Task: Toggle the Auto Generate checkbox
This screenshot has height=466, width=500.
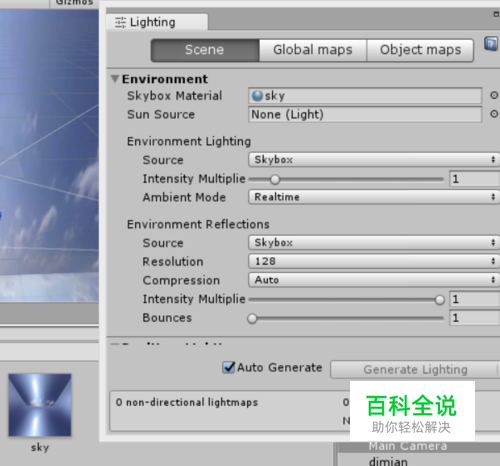Action: pyautogui.click(x=229, y=367)
